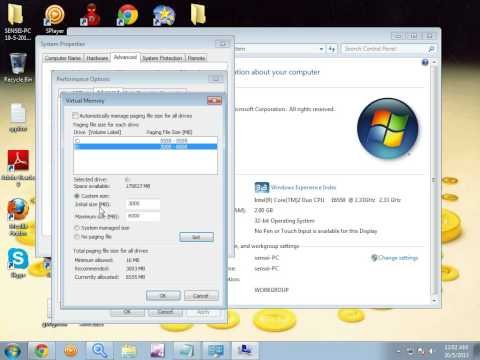This screenshot has height=360, width=480.
Task: Click the volume speaker tray icon
Action: 431,351
